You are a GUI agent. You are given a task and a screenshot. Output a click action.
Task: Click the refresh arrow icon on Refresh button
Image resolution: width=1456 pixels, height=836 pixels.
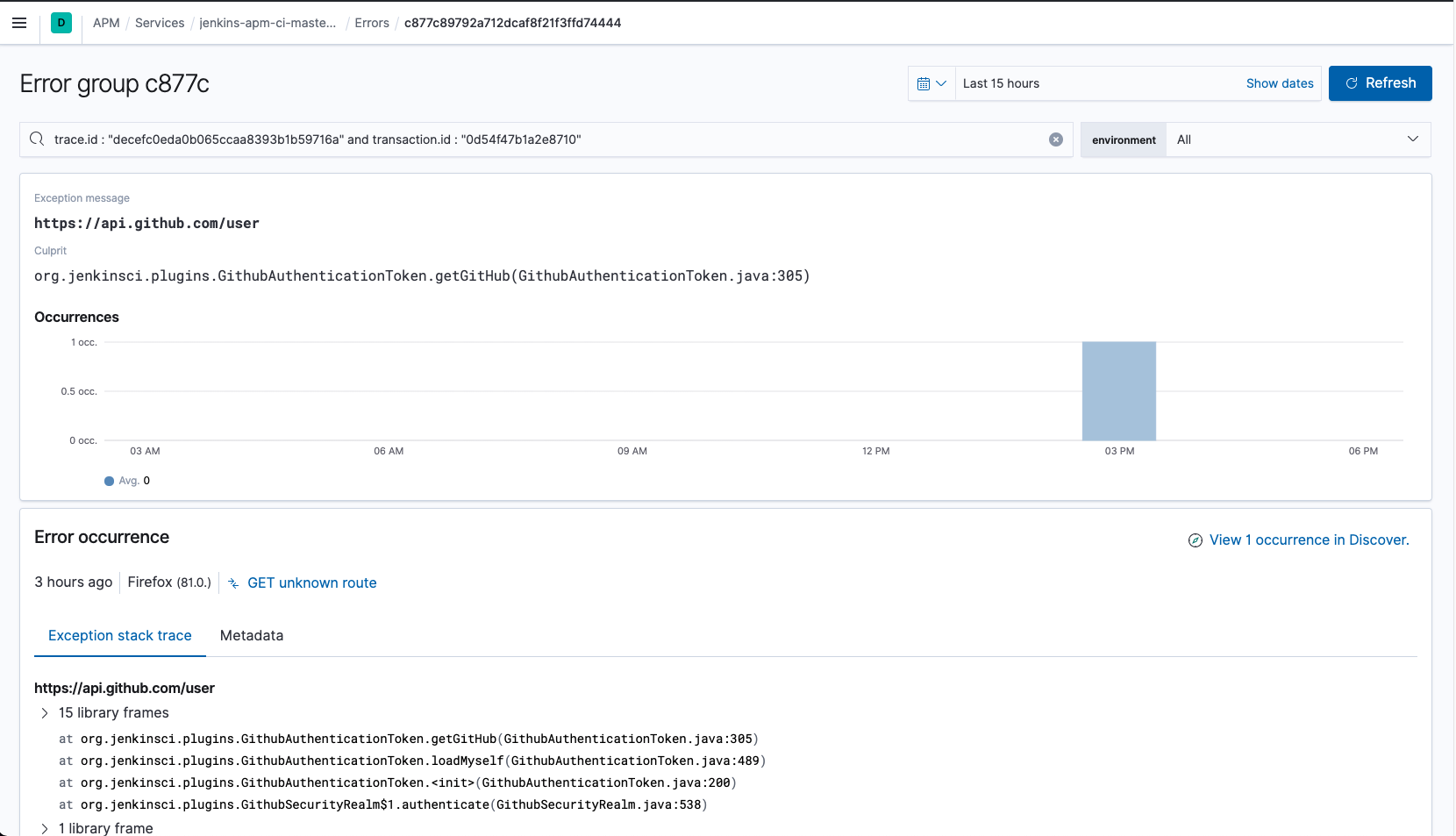click(1352, 82)
